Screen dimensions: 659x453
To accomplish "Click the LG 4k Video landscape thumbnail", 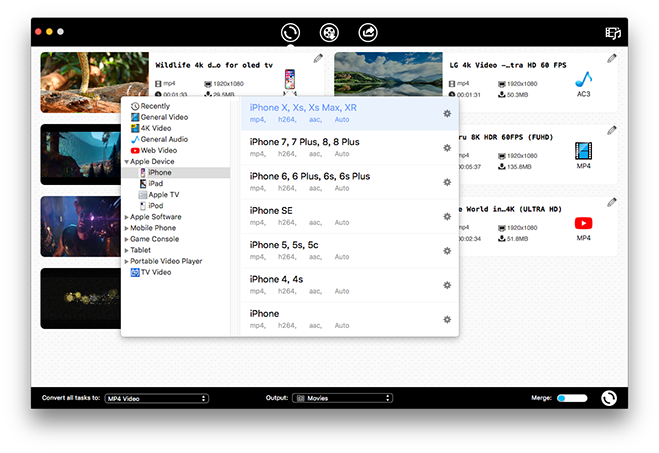I will click(388, 74).
